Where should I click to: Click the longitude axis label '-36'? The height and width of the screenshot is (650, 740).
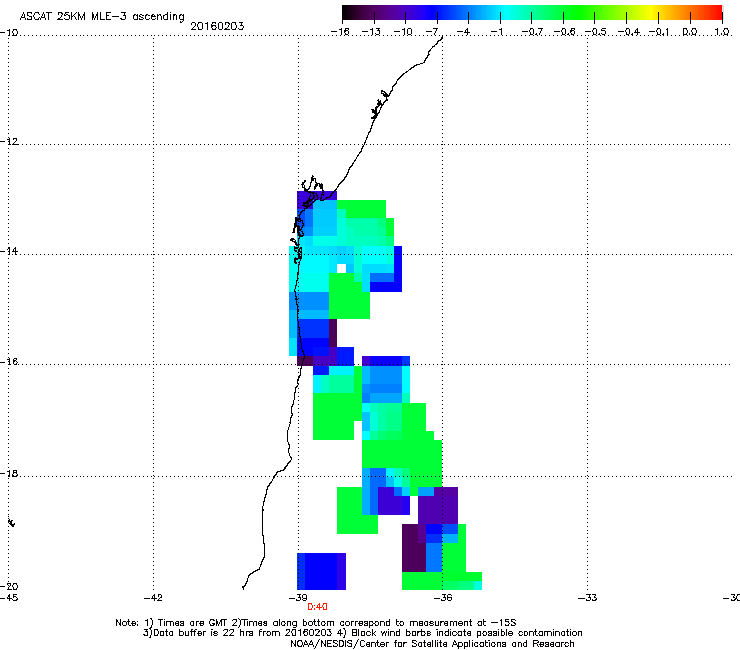[x=443, y=598]
